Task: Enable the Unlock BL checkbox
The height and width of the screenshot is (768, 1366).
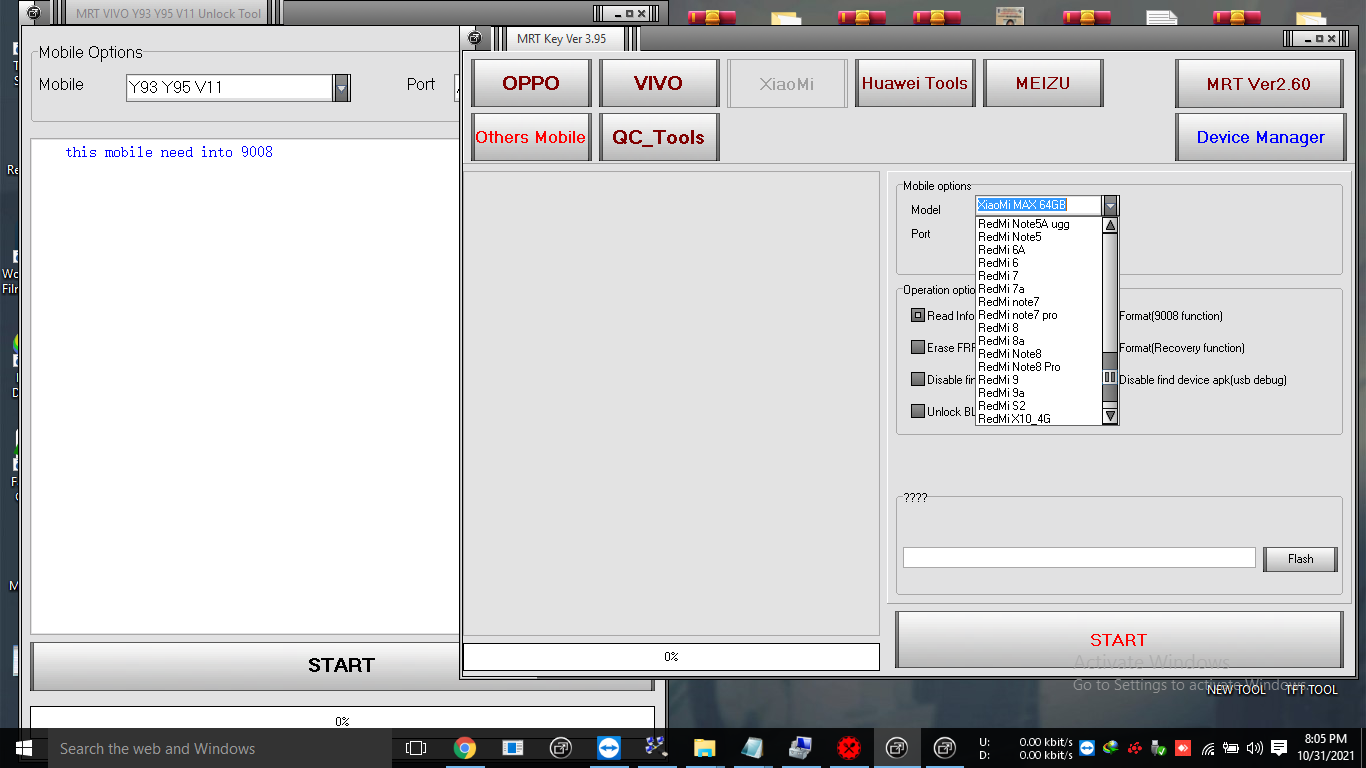Action: tap(918, 411)
